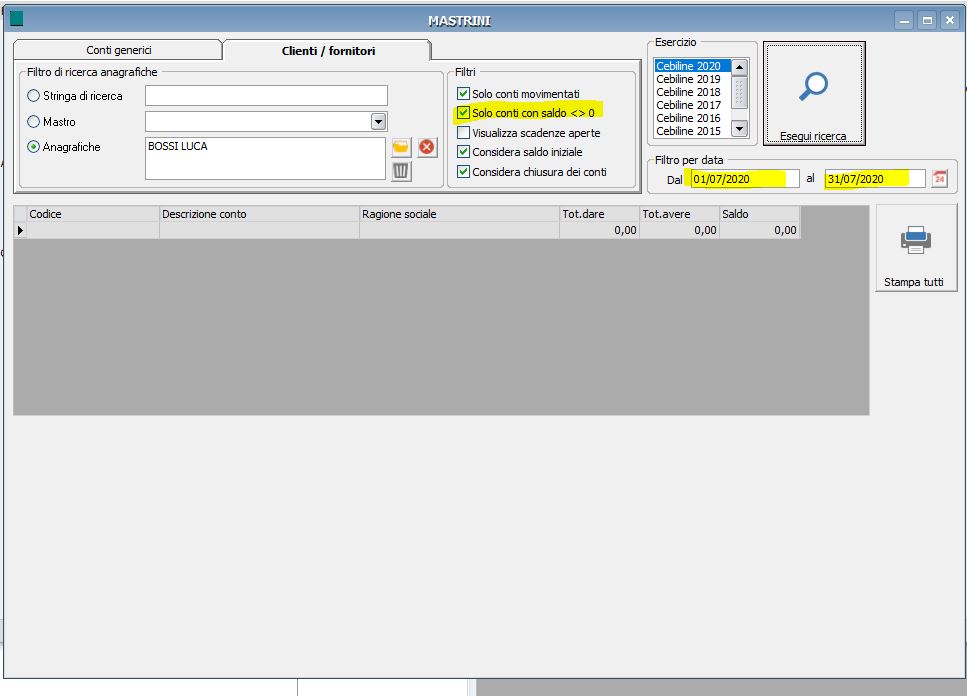Screen dimensions: 967x696
Task: Toggle Solo conti con saldo <> 0 checkbox
Action: tap(463, 113)
